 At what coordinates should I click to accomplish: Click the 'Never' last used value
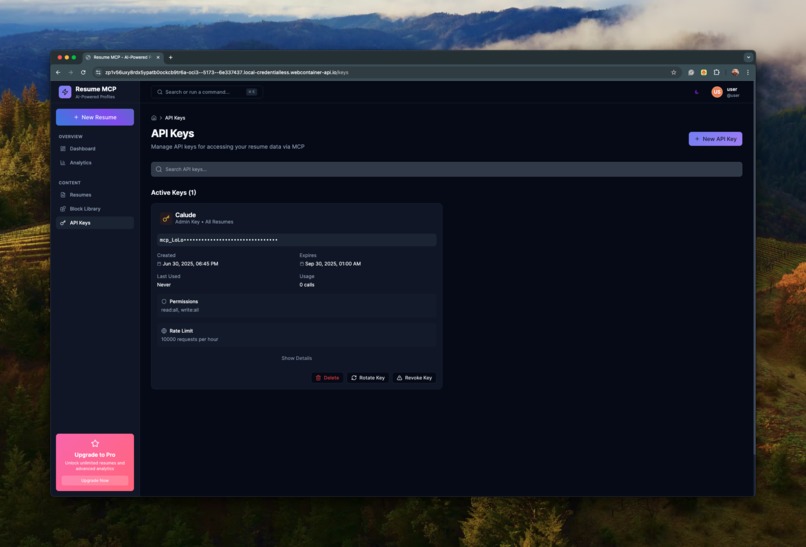[x=163, y=285]
